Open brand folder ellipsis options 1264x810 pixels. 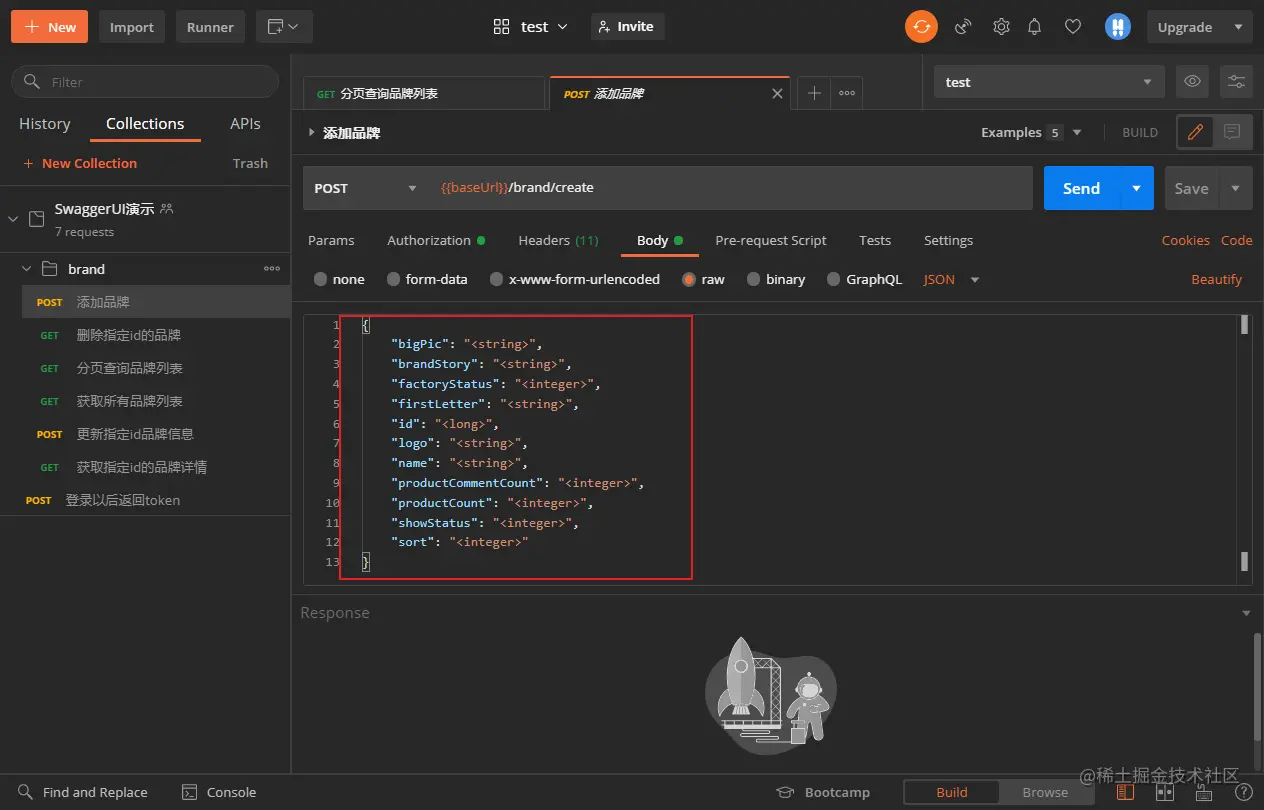coord(272,269)
